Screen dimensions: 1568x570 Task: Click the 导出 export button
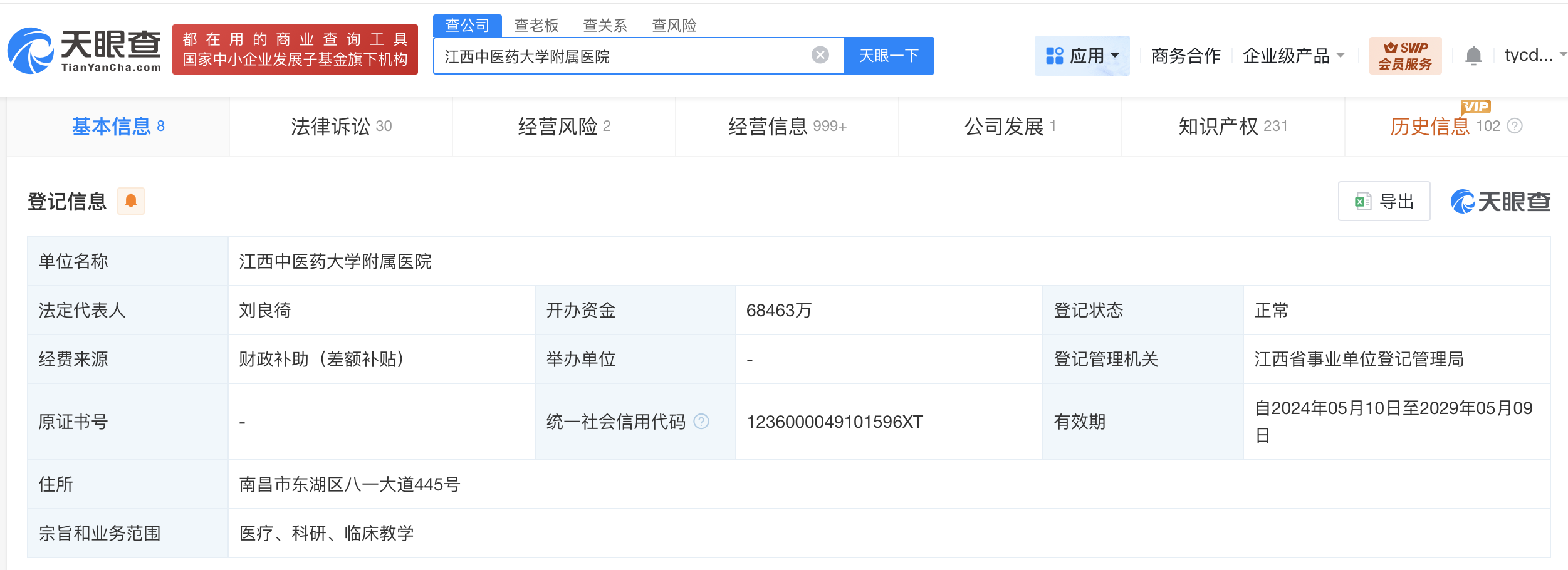pyautogui.click(x=1384, y=201)
